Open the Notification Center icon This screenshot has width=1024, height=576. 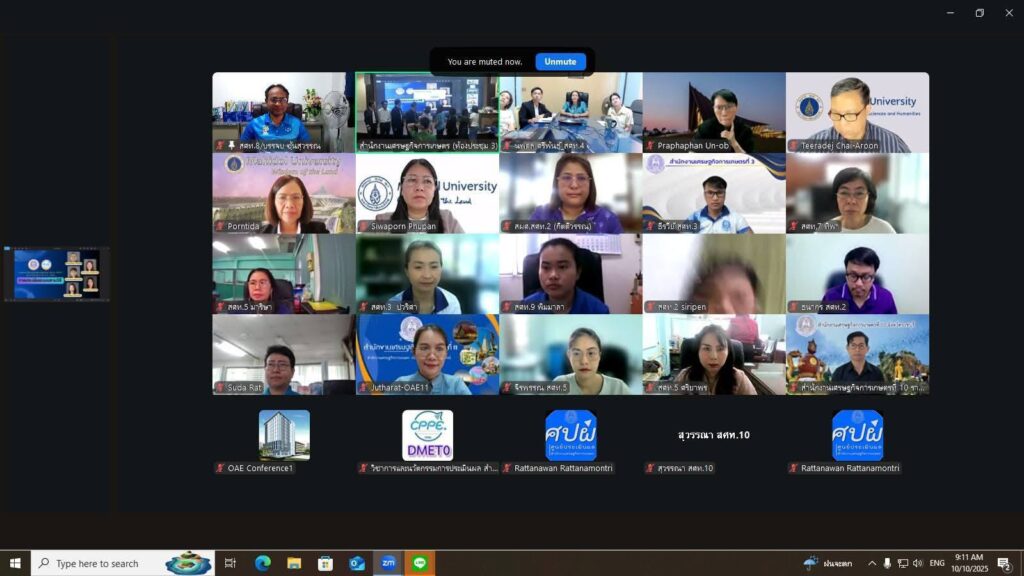click(1003, 563)
